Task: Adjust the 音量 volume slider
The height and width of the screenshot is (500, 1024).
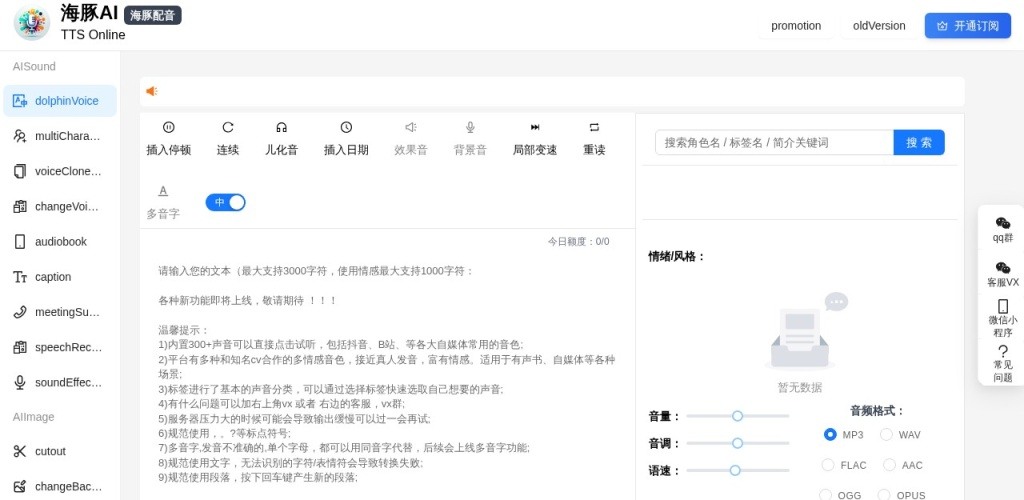Action: (x=737, y=416)
